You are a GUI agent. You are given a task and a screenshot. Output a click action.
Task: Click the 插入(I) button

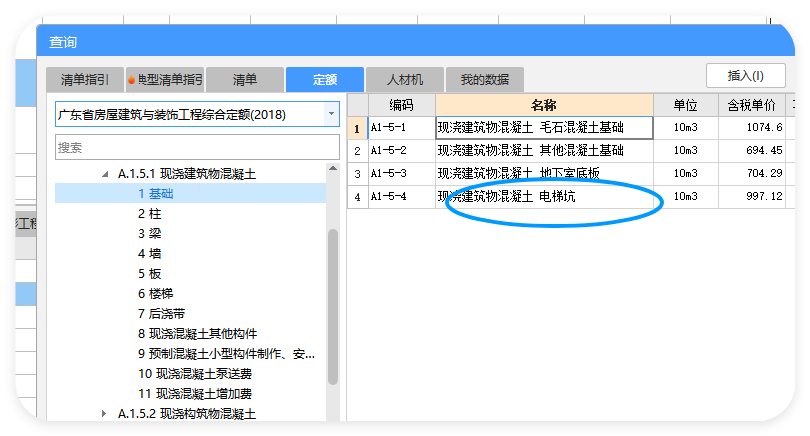pos(745,75)
